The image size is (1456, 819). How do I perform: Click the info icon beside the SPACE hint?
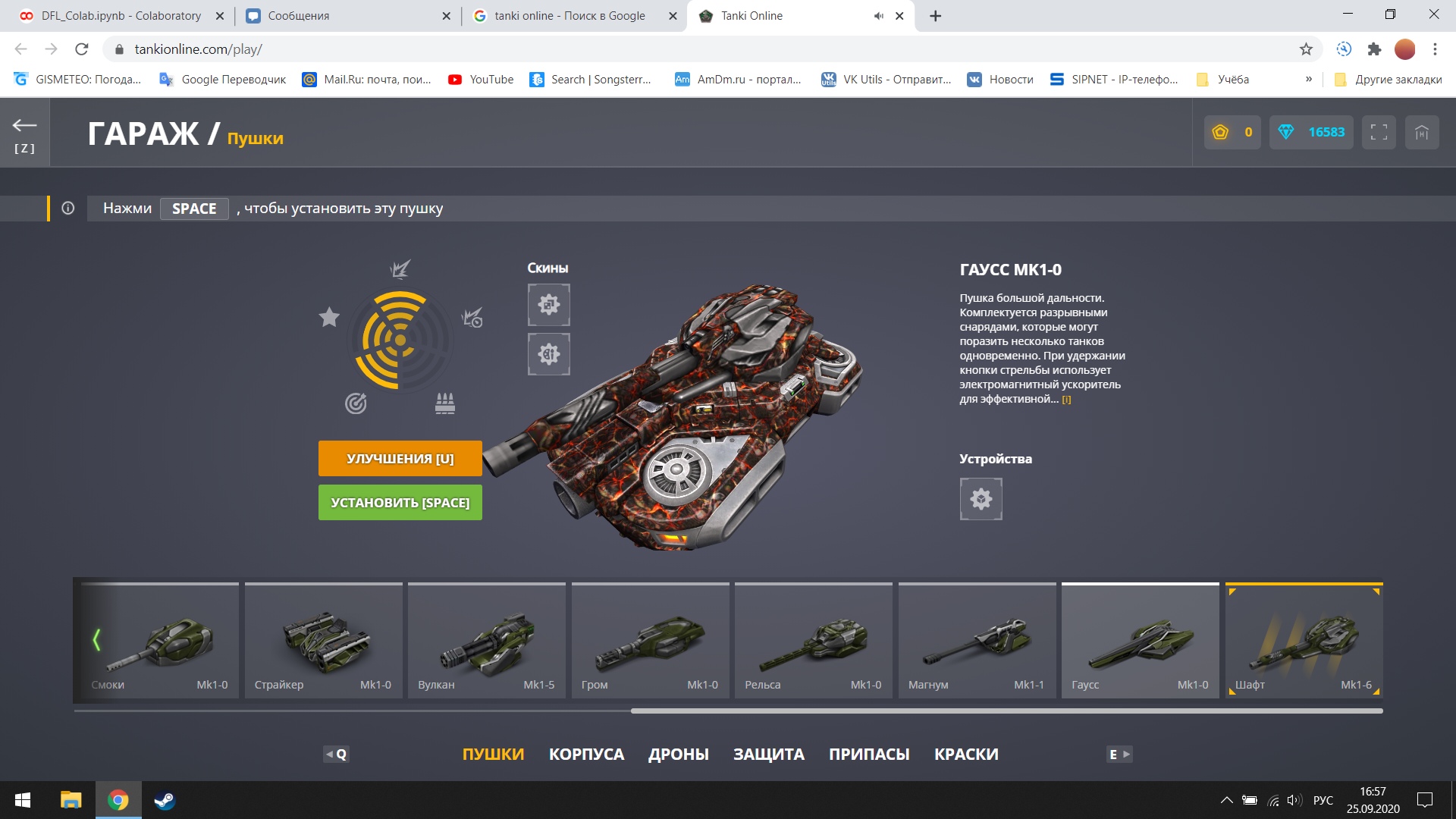(x=67, y=208)
